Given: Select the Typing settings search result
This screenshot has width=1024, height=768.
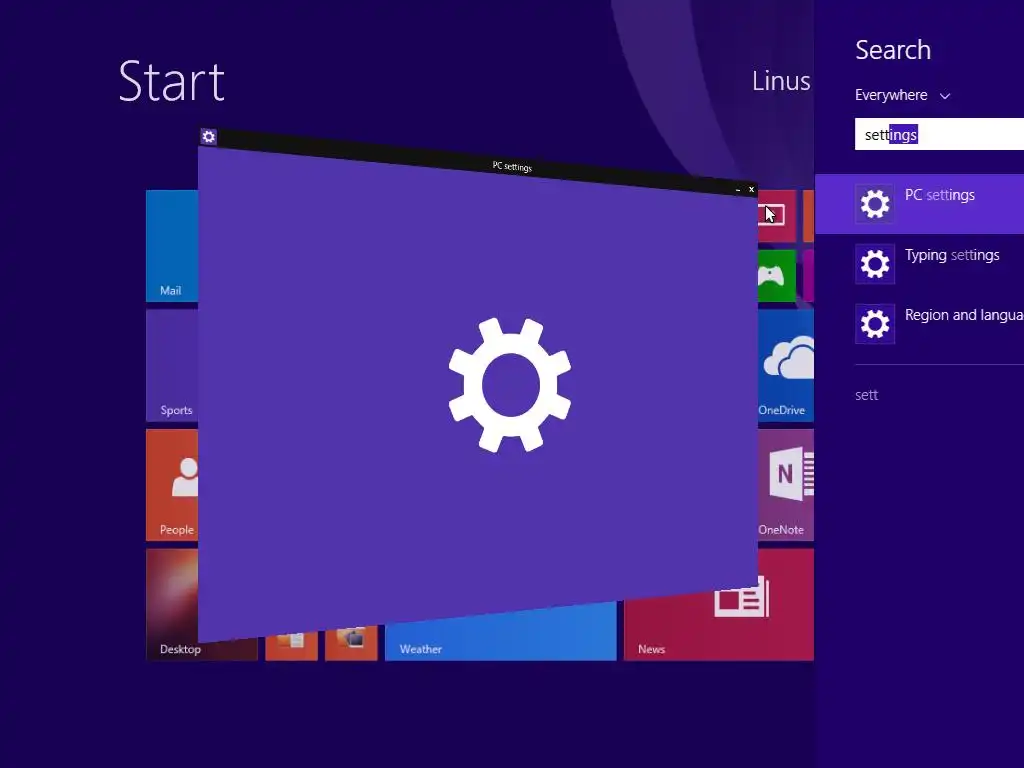Looking at the screenshot, I should coord(920,264).
